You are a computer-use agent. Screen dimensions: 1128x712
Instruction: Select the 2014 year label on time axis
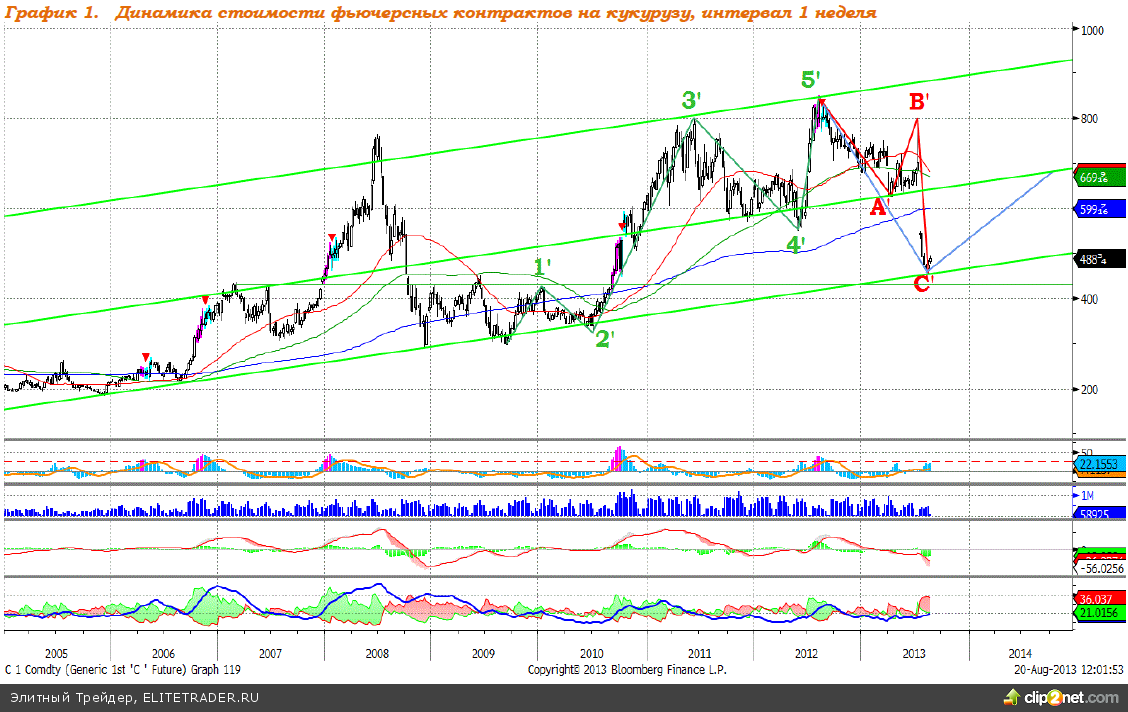click(1022, 653)
